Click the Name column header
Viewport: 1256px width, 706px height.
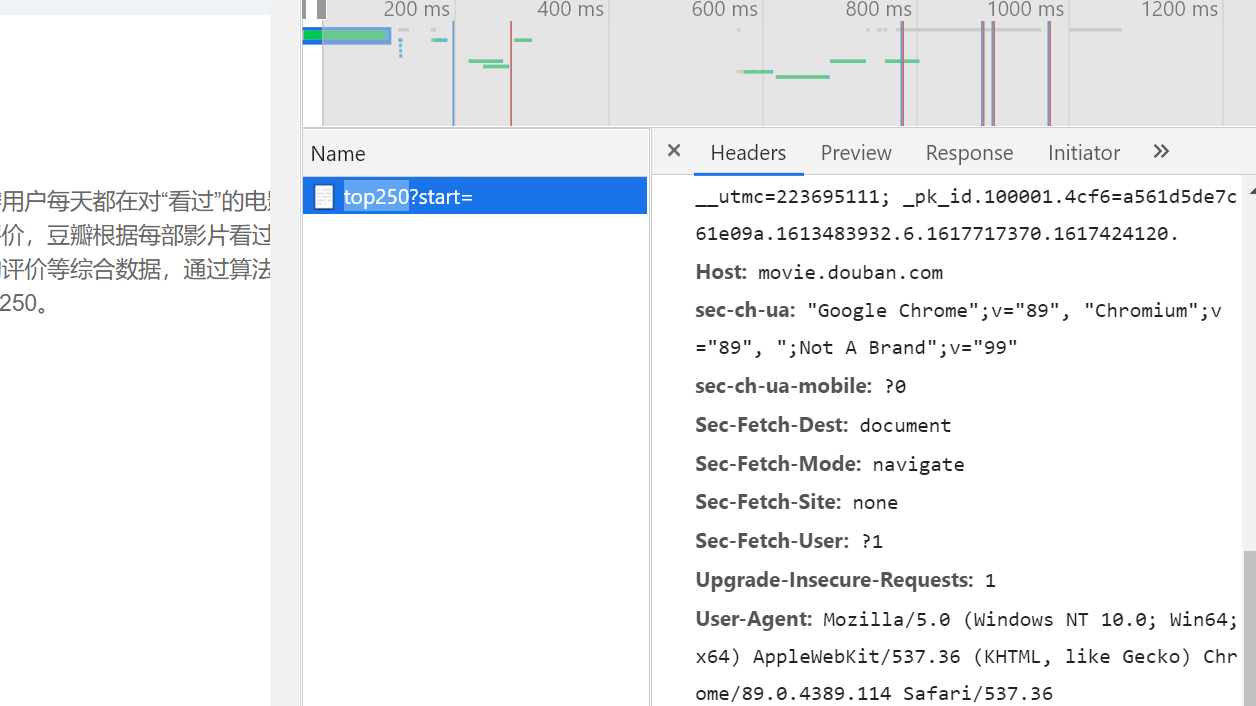(x=338, y=154)
